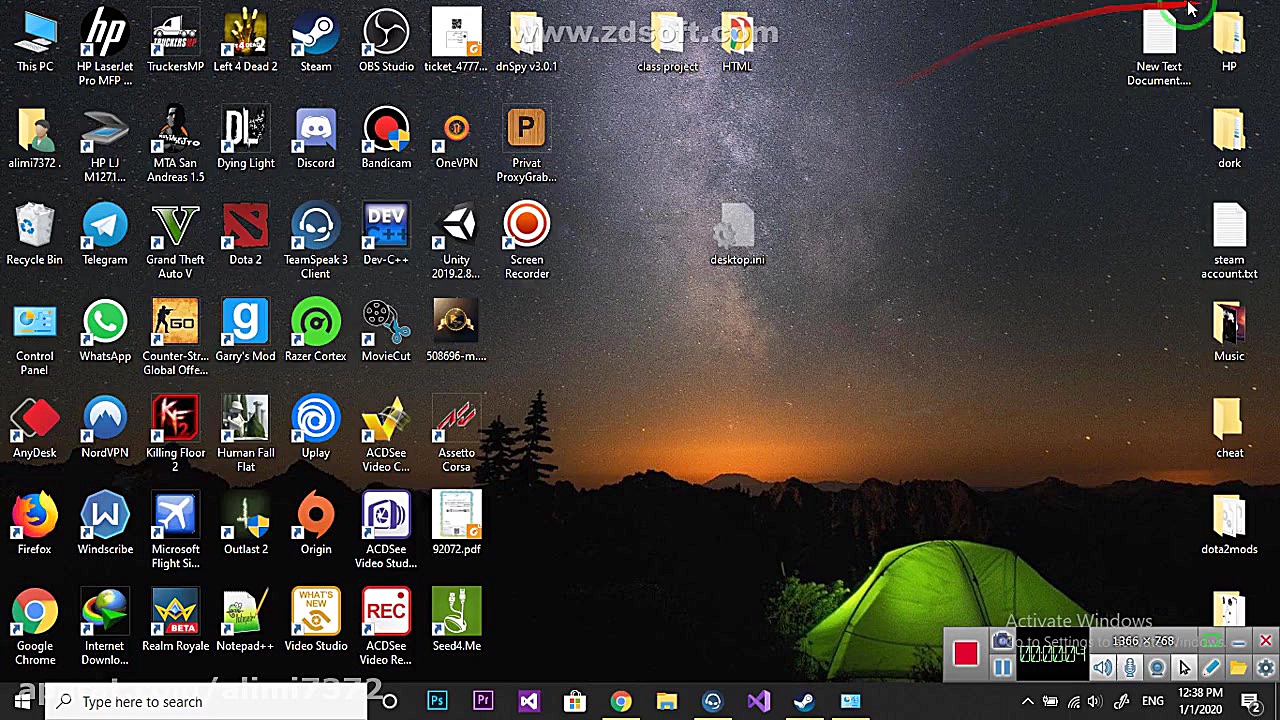Open the This PC desktop icon

tap(35, 41)
